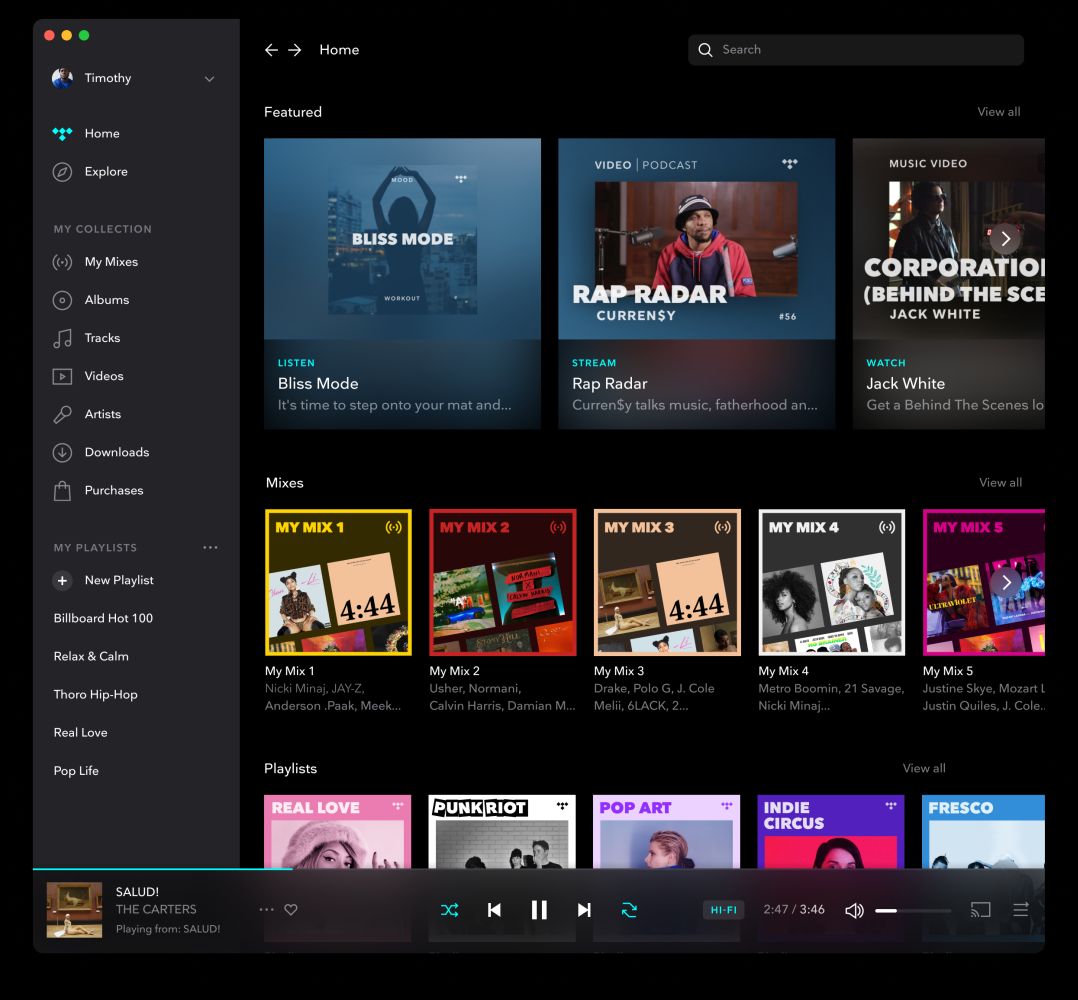
Task: Click the plus icon for New Playlist
Action: pos(62,581)
